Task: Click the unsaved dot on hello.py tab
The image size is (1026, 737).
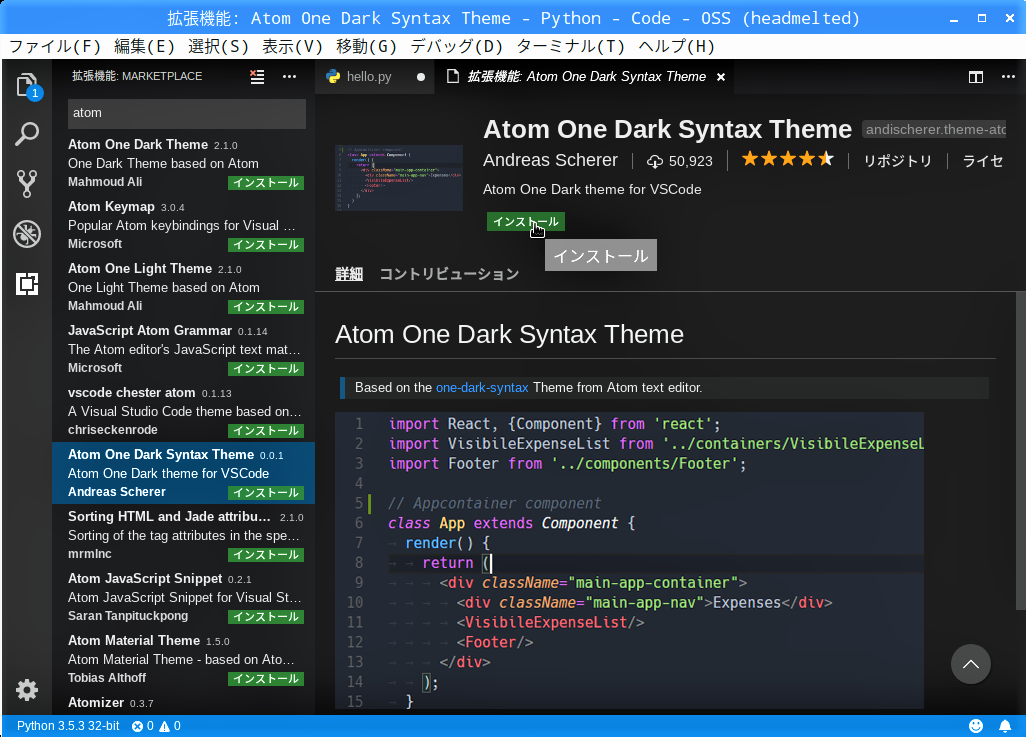Action: point(421,77)
